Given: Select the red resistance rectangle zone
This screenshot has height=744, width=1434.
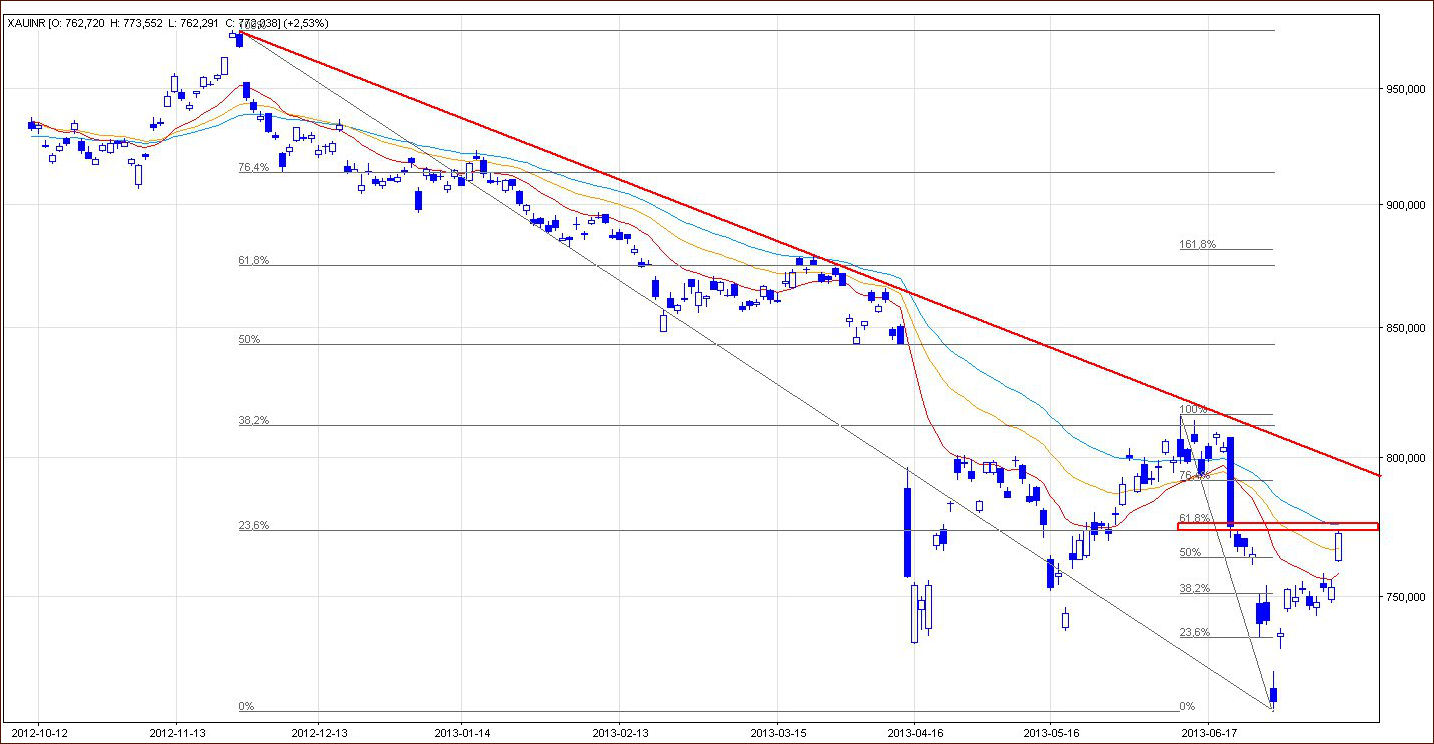Looking at the screenshot, I should click(1278, 526).
